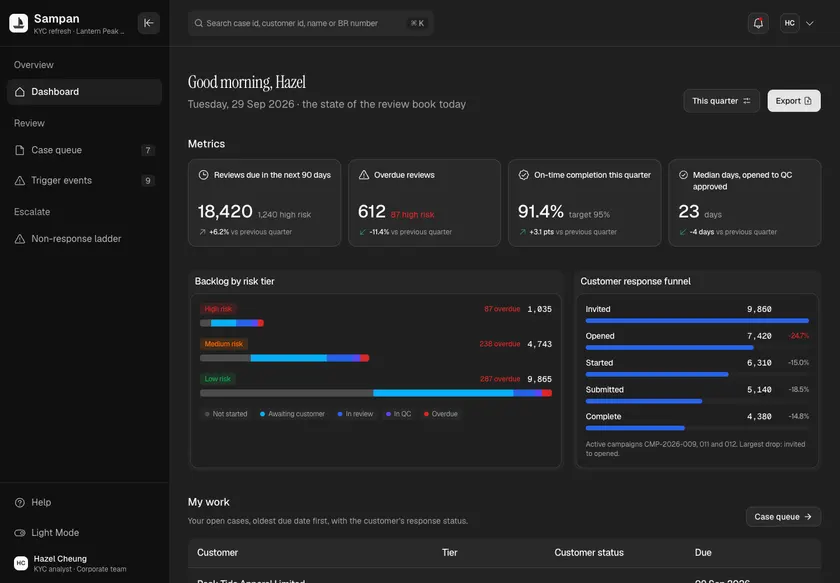Click the Tier column header

pos(449,552)
